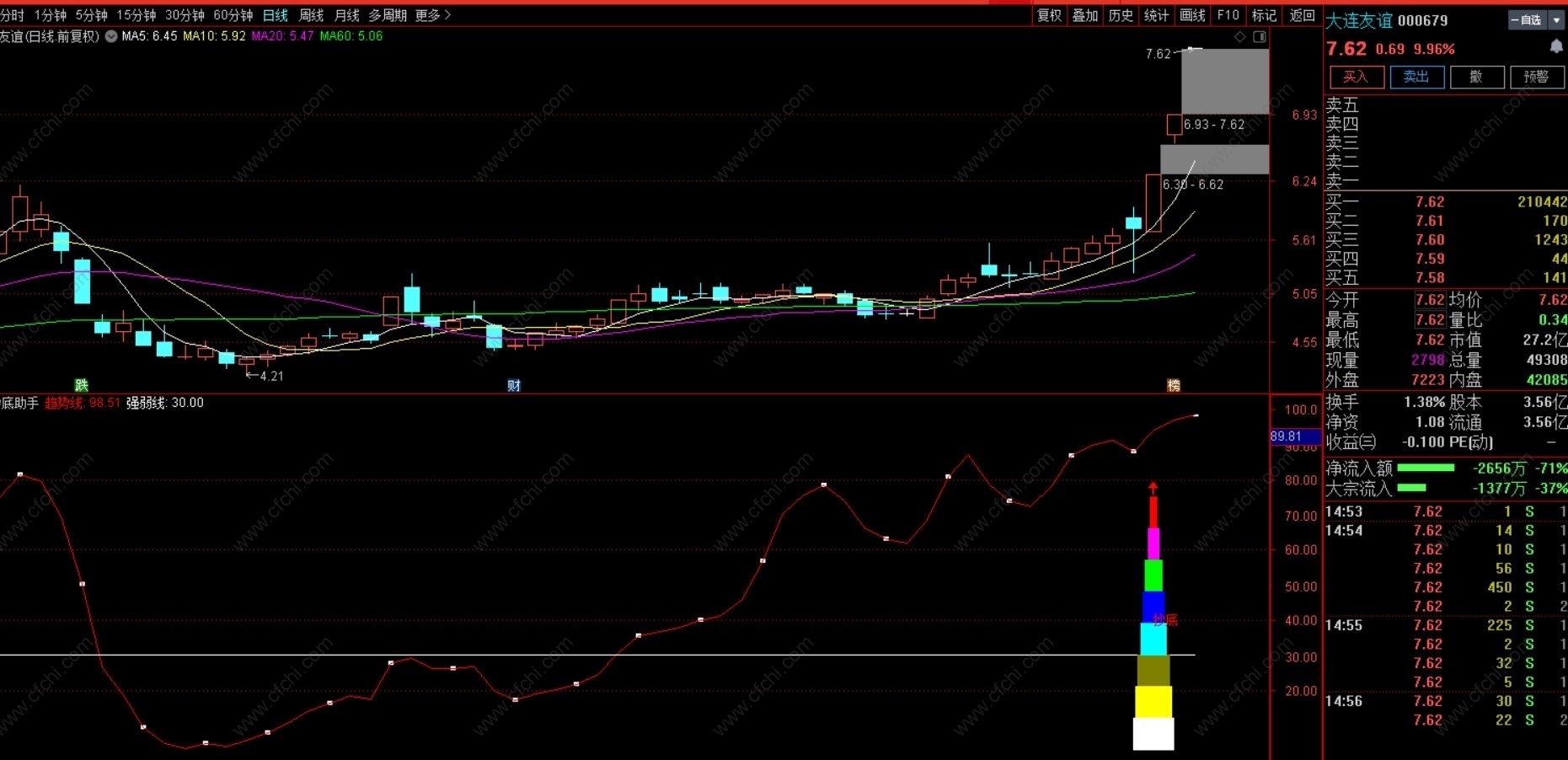
Task: Click the 叠加 overlay button
Action: pos(1085,15)
